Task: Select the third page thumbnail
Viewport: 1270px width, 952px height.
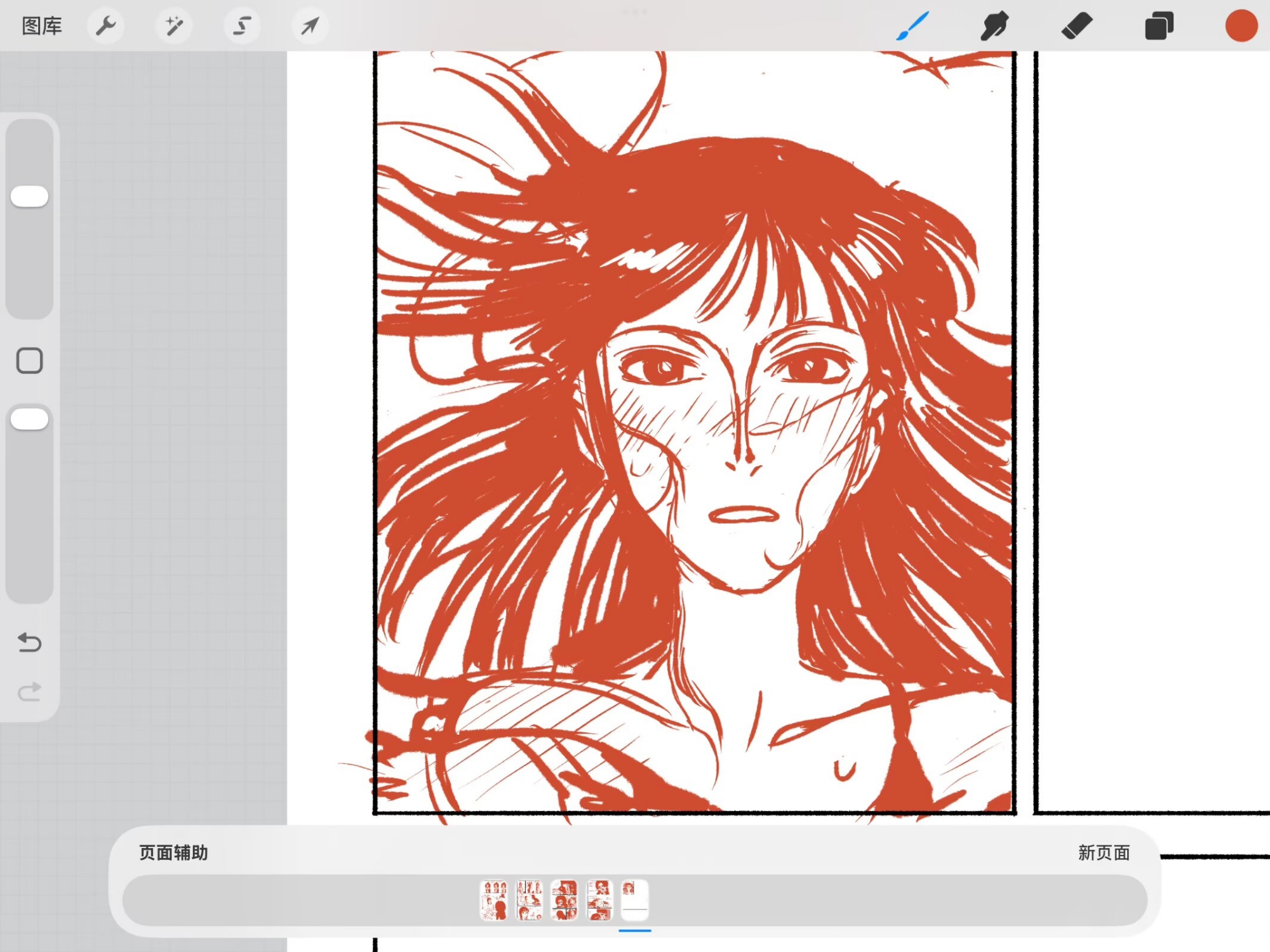Action: point(564,899)
